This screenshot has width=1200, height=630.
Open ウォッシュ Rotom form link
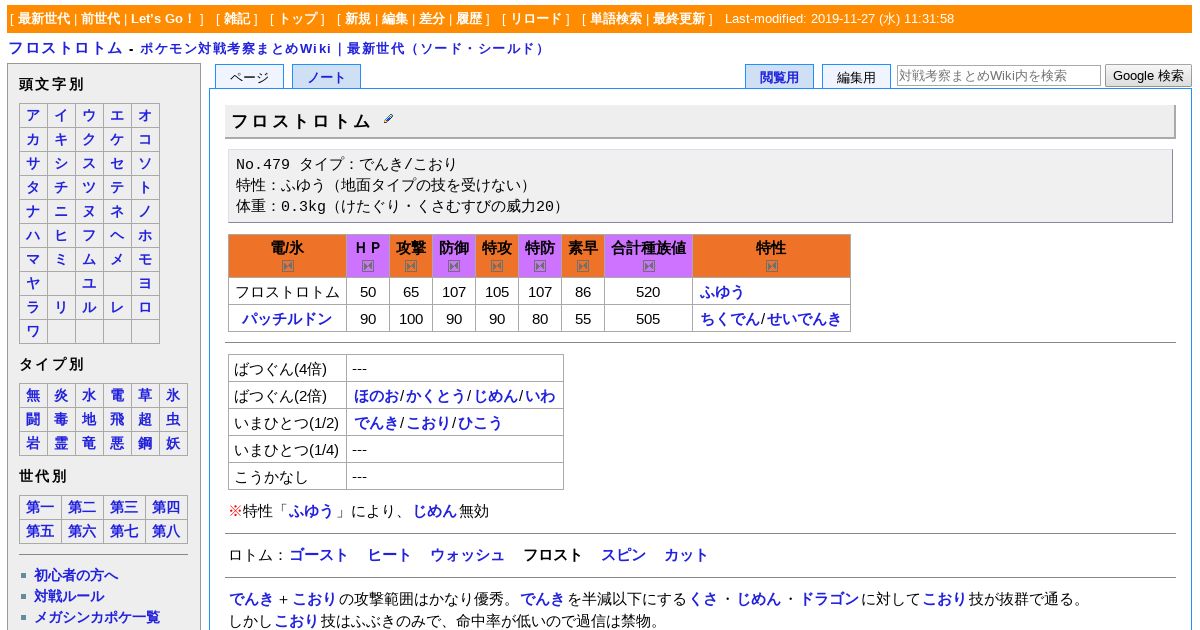pos(468,555)
